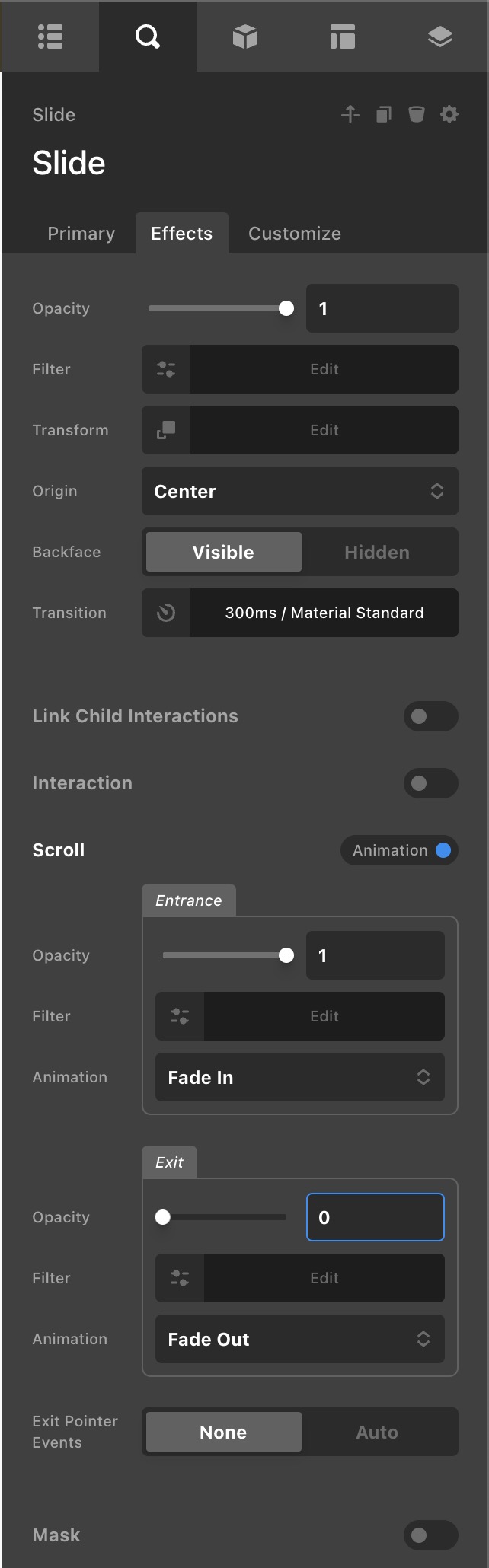Change the Entrance animation from Fade In

click(299, 1077)
